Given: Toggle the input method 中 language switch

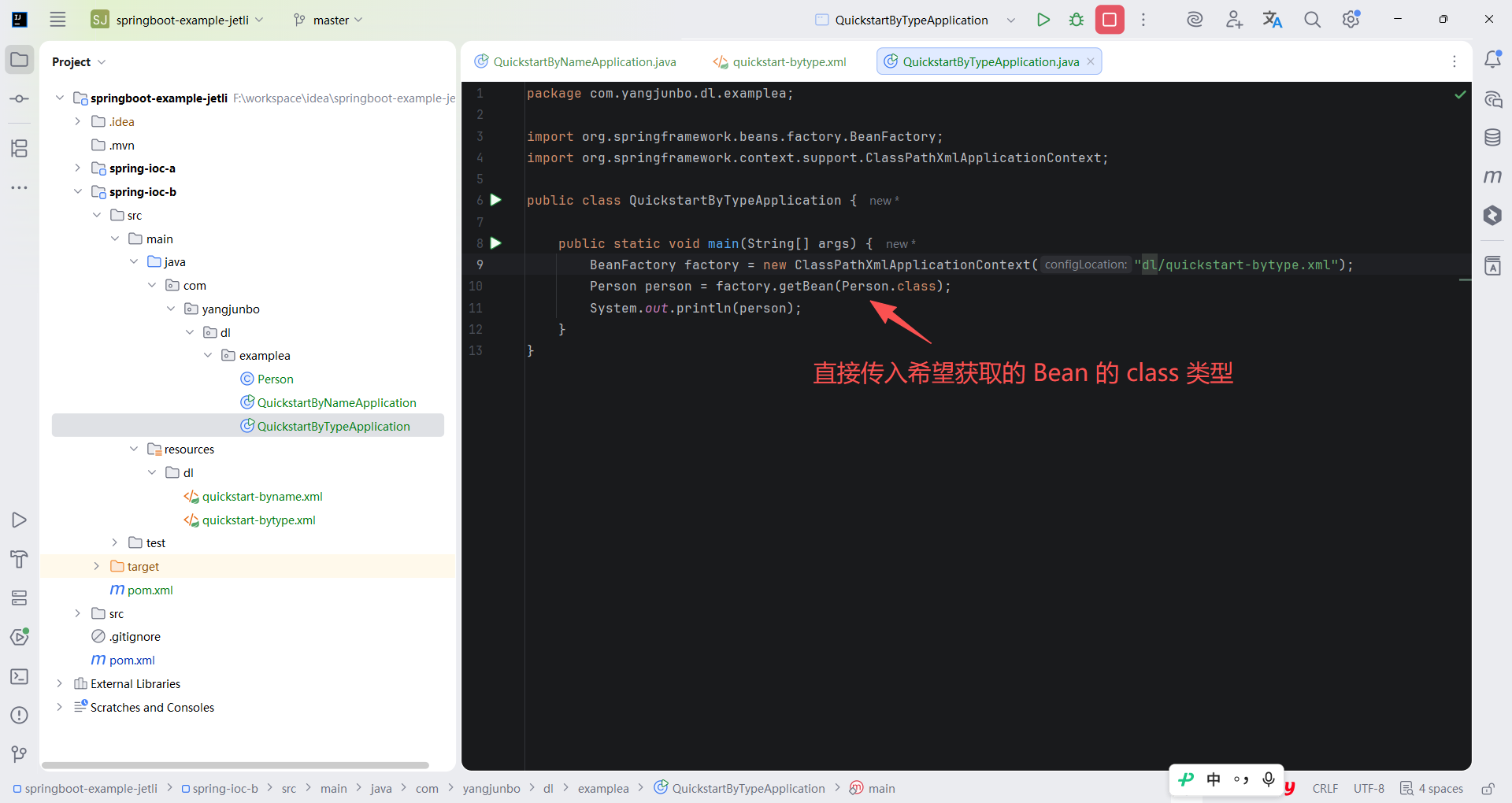Looking at the screenshot, I should [1214, 779].
